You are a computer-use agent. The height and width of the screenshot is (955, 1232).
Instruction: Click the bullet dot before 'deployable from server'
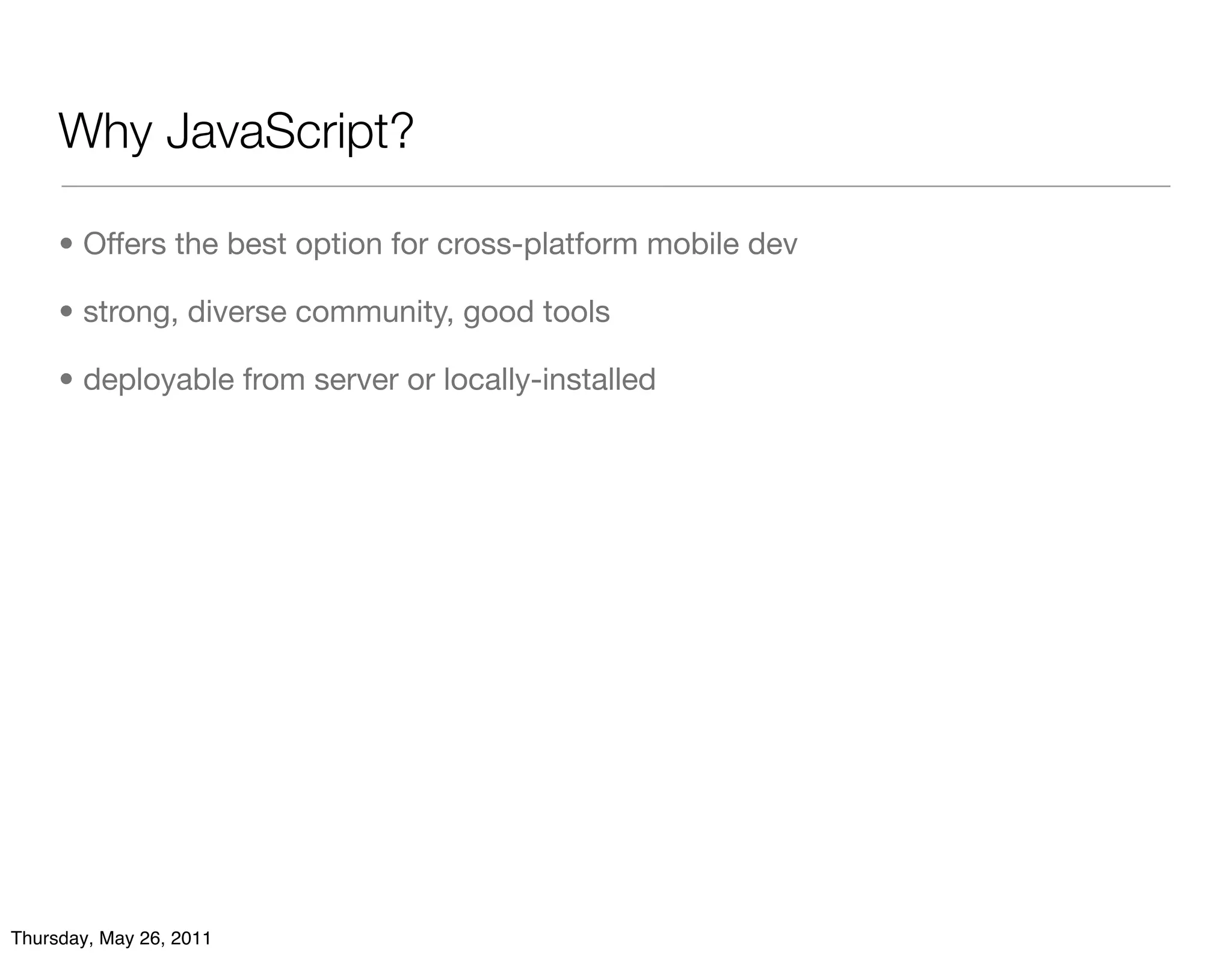tap(67, 380)
